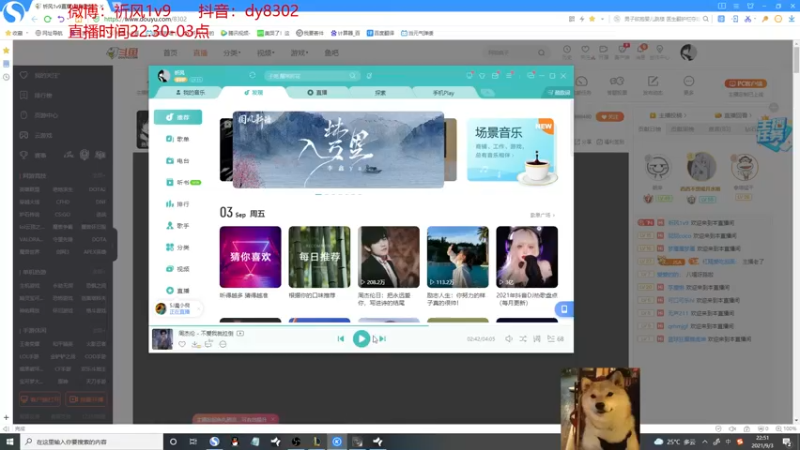
Task: Open the 国风 banner in carousel
Action: [338, 149]
